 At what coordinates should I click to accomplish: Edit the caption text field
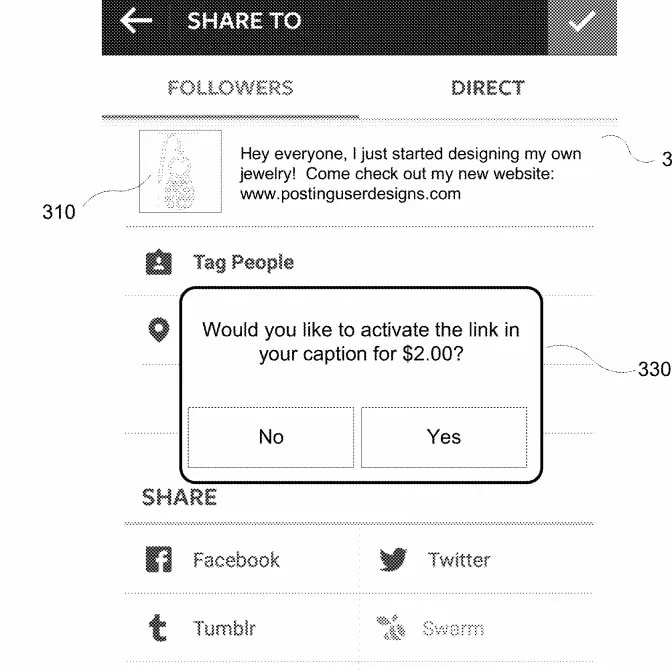coord(410,174)
